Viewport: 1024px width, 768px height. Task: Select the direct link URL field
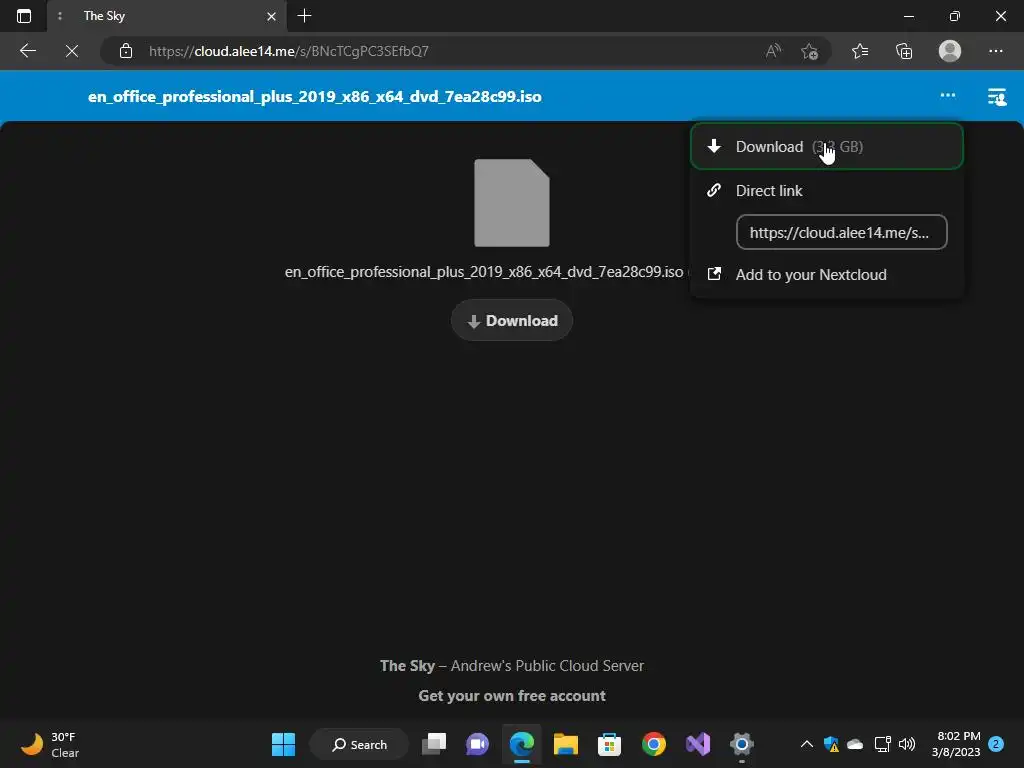click(x=841, y=232)
